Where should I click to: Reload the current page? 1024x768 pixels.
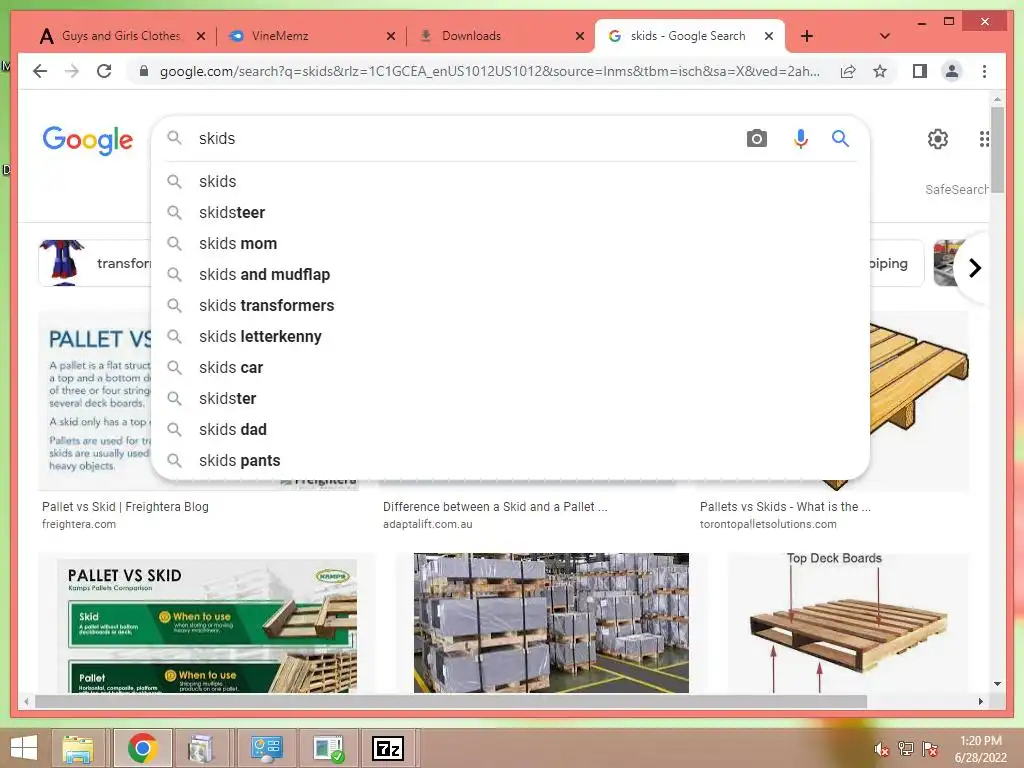pos(104,71)
